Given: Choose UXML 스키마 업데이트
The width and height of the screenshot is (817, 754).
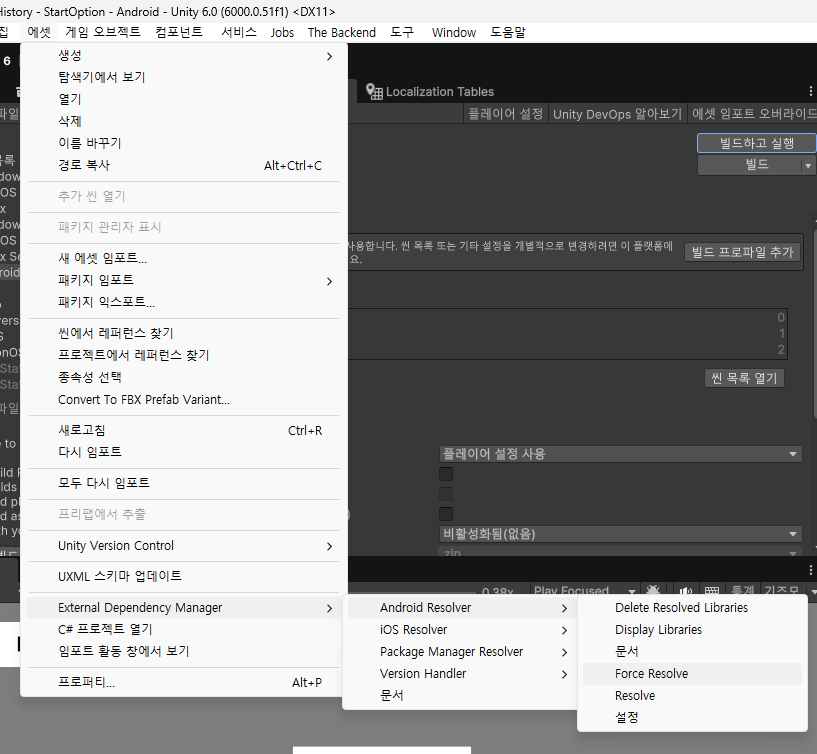Looking at the screenshot, I should click(x=184, y=576).
